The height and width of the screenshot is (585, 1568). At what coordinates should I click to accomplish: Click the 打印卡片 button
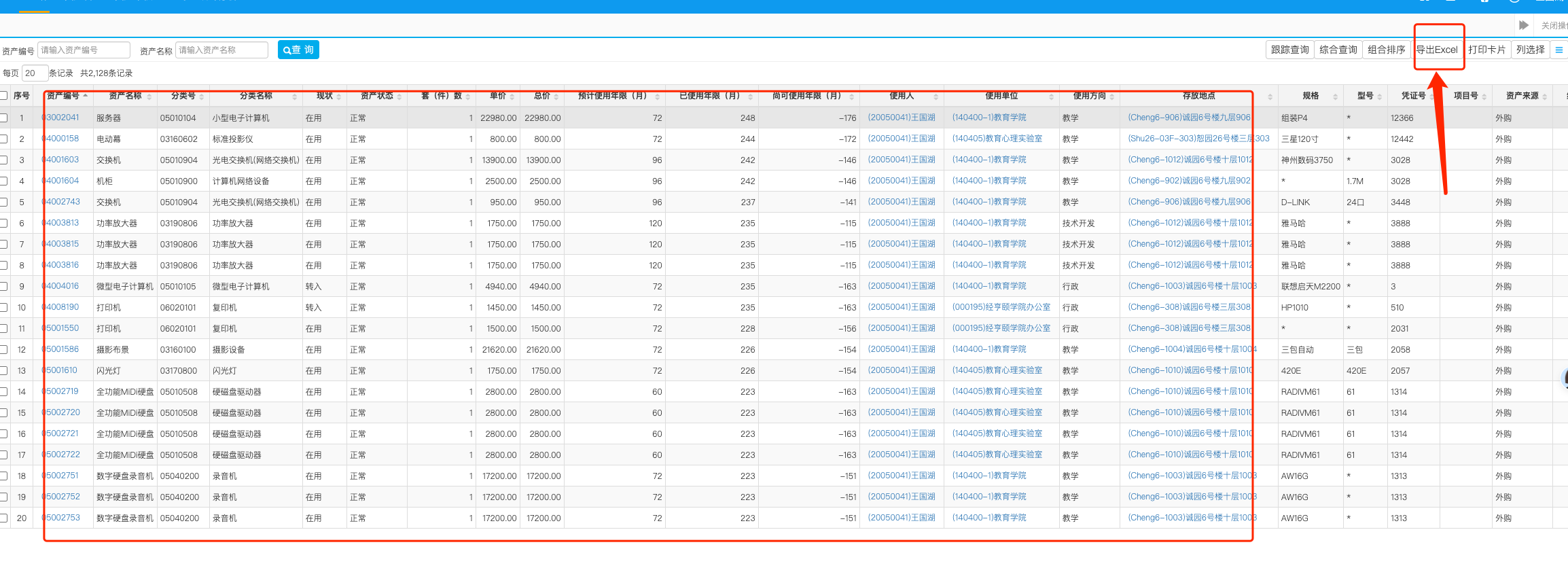(x=1486, y=50)
